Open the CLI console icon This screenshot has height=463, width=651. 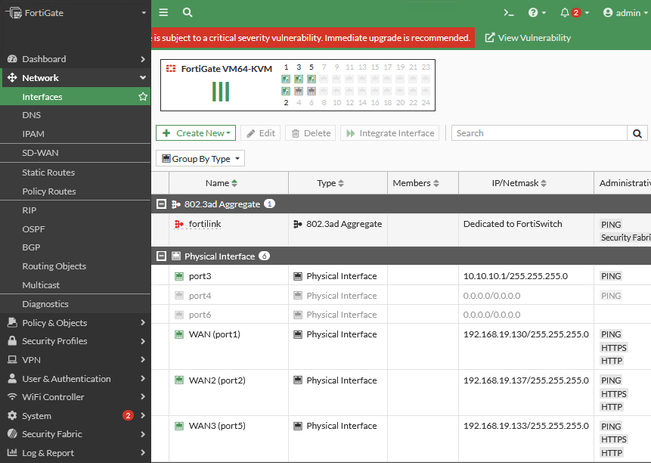tap(509, 13)
